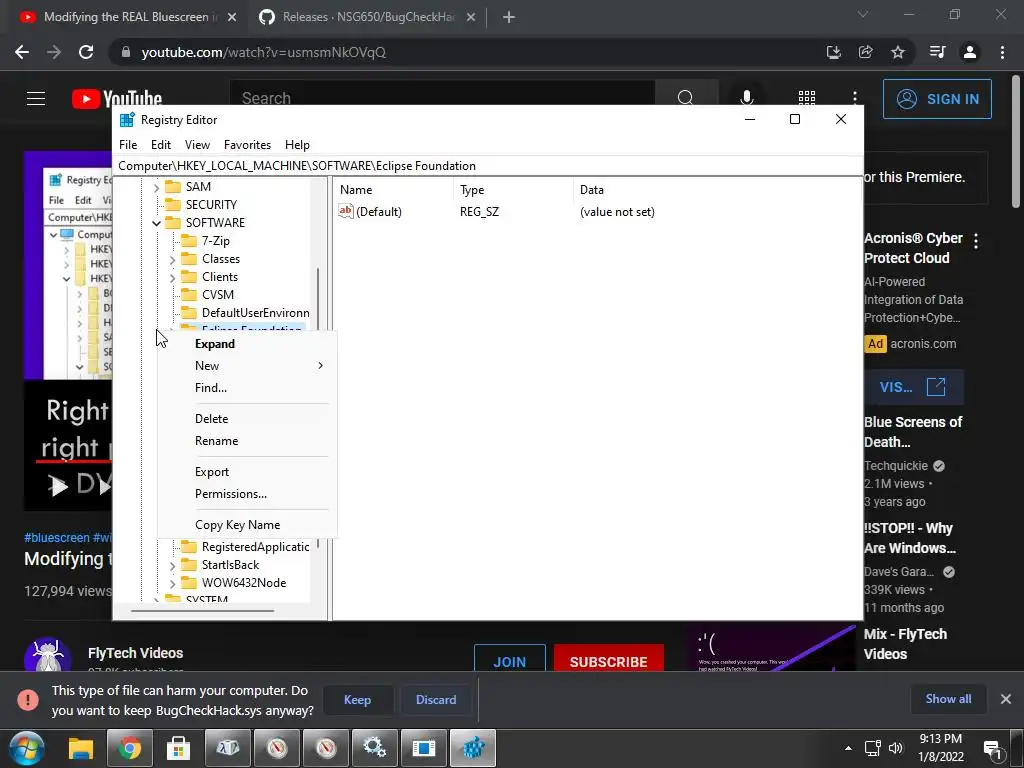Click the install app icon in address bar
The image size is (1024, 768).
[834, 52]
